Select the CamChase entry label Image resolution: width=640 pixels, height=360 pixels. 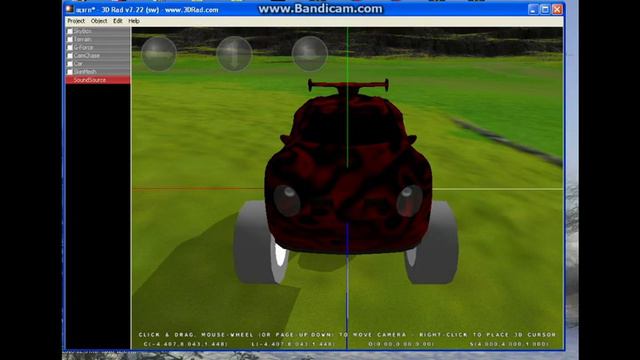pos(87,56)
